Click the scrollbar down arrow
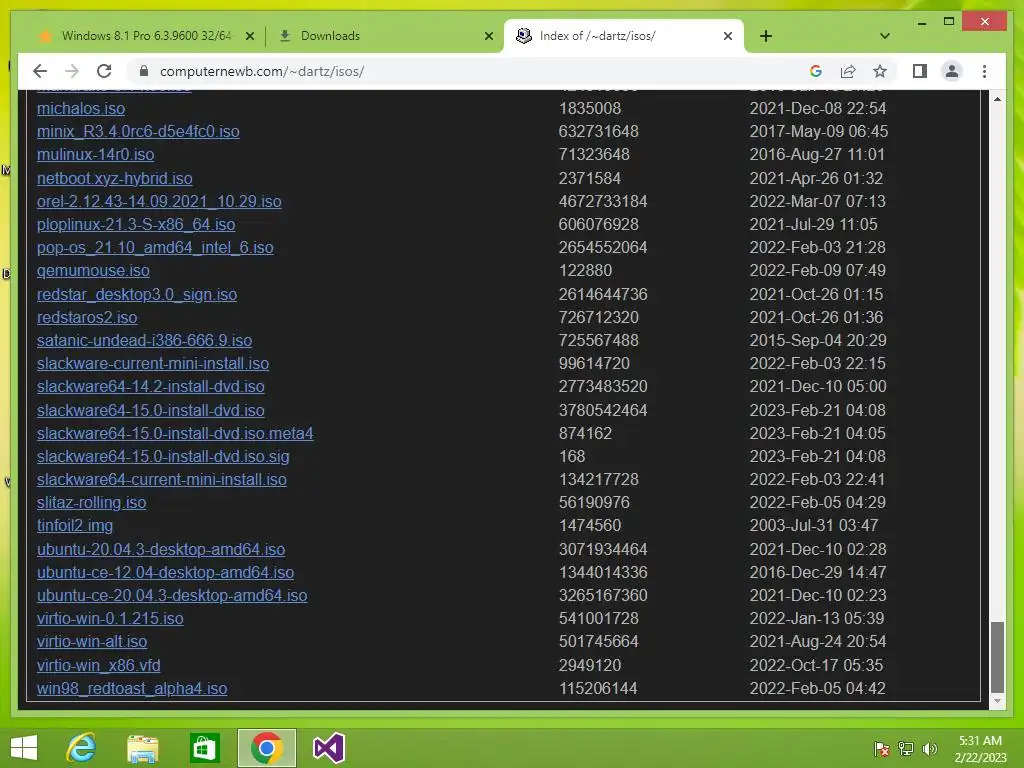The image size is (1024, 768). point(997,701)
